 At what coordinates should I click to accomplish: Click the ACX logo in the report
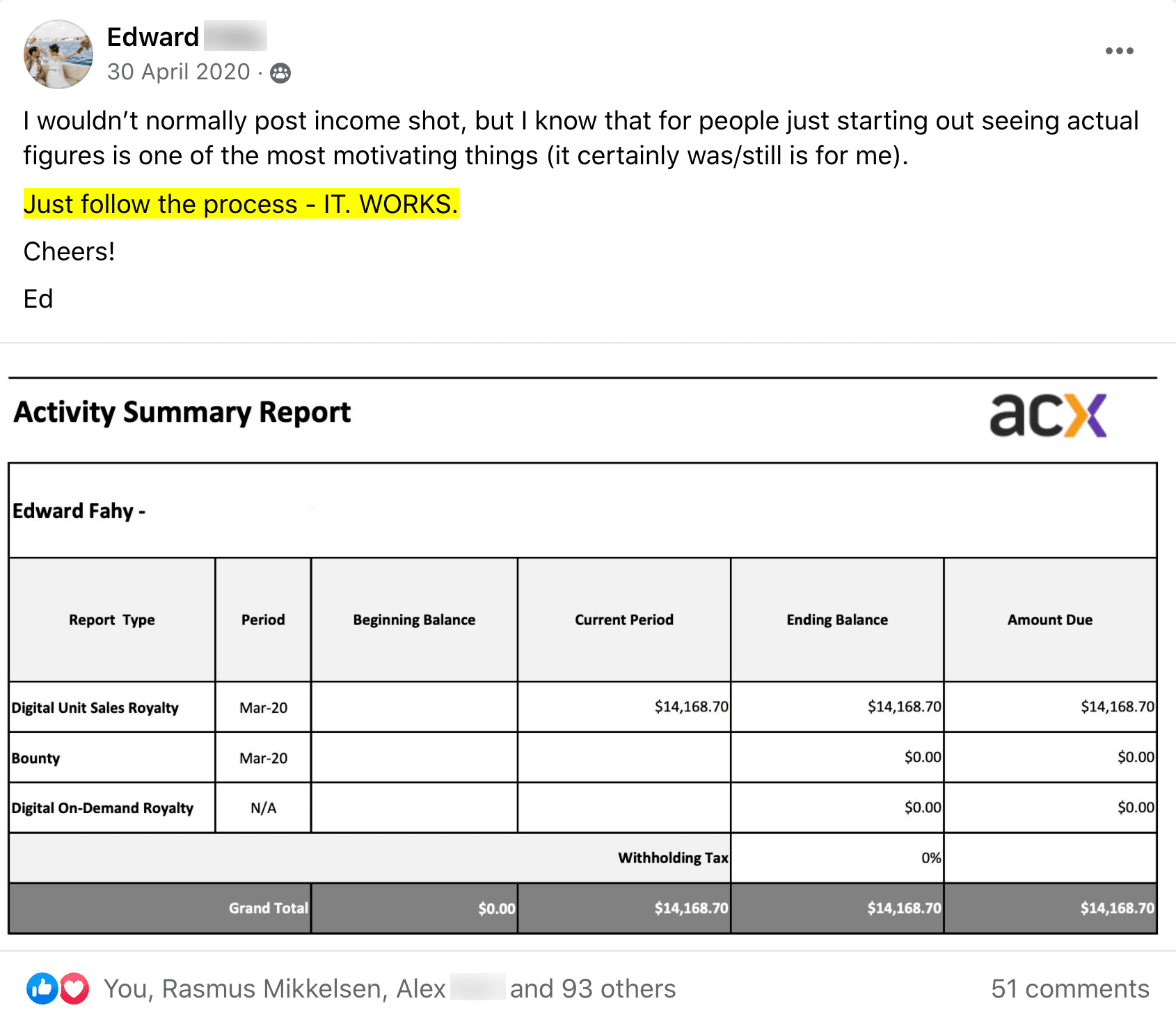pyautogui.click(x=1048, y=415)
